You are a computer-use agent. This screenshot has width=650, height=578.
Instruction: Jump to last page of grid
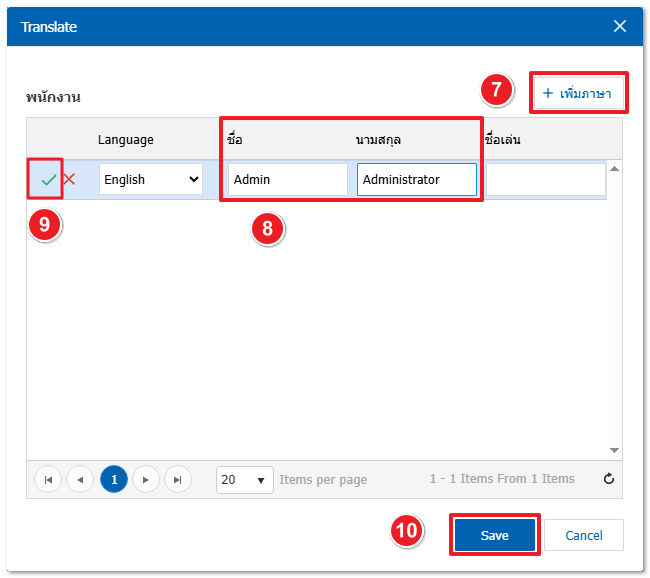(178, 479)
